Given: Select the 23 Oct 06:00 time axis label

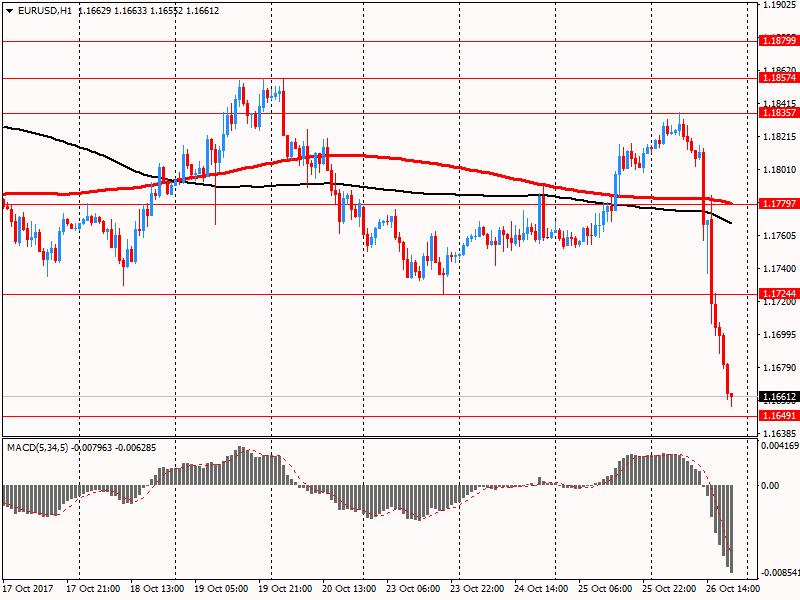Looking at the screenshot, I should [x=413, y=589].
